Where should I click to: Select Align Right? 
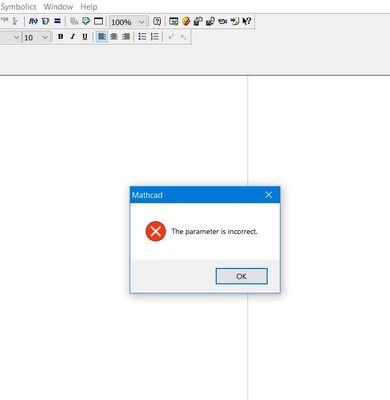click(126, 37)
